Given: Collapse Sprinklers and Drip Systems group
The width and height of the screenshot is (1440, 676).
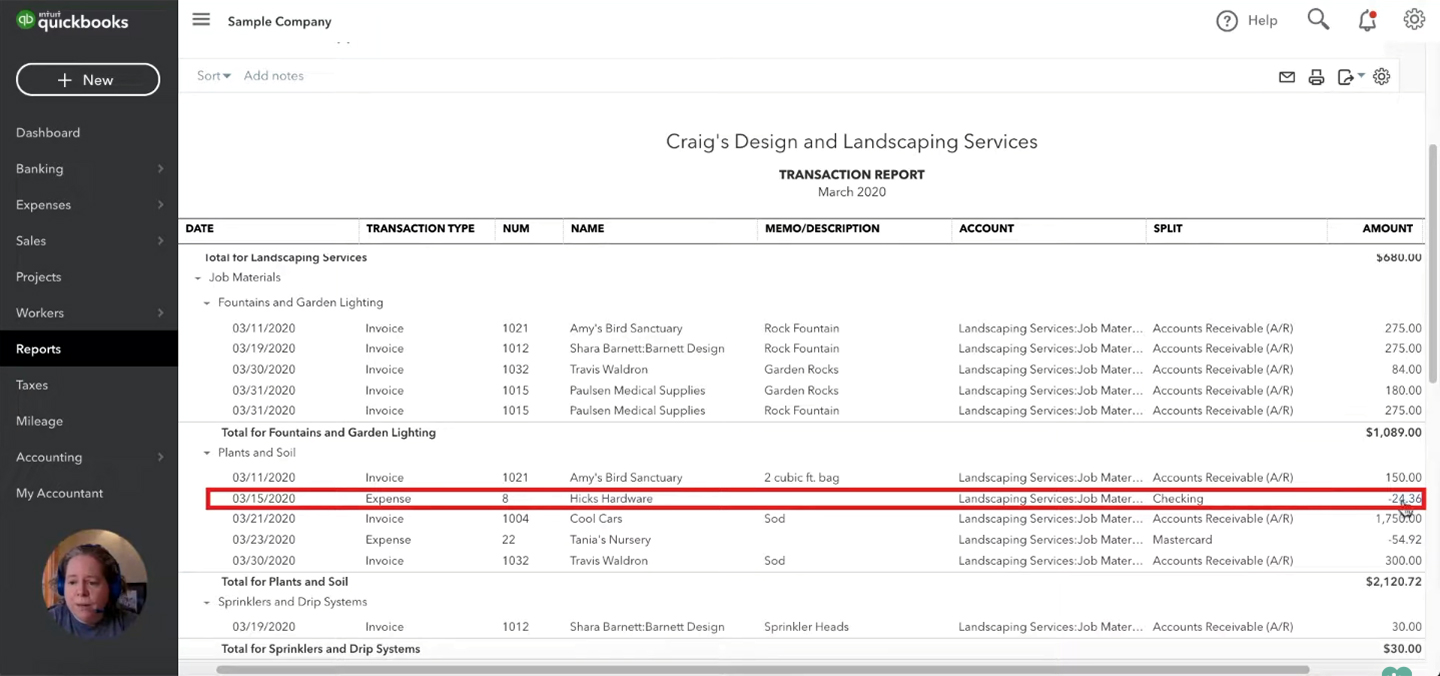Looking at the screenshot, I should (x=207, y=602).
